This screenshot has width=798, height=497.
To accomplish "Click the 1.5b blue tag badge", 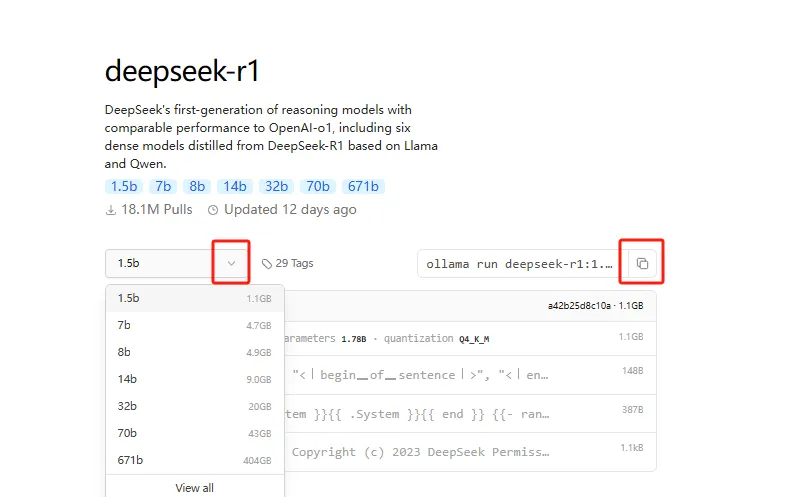I will pos(124,186).
